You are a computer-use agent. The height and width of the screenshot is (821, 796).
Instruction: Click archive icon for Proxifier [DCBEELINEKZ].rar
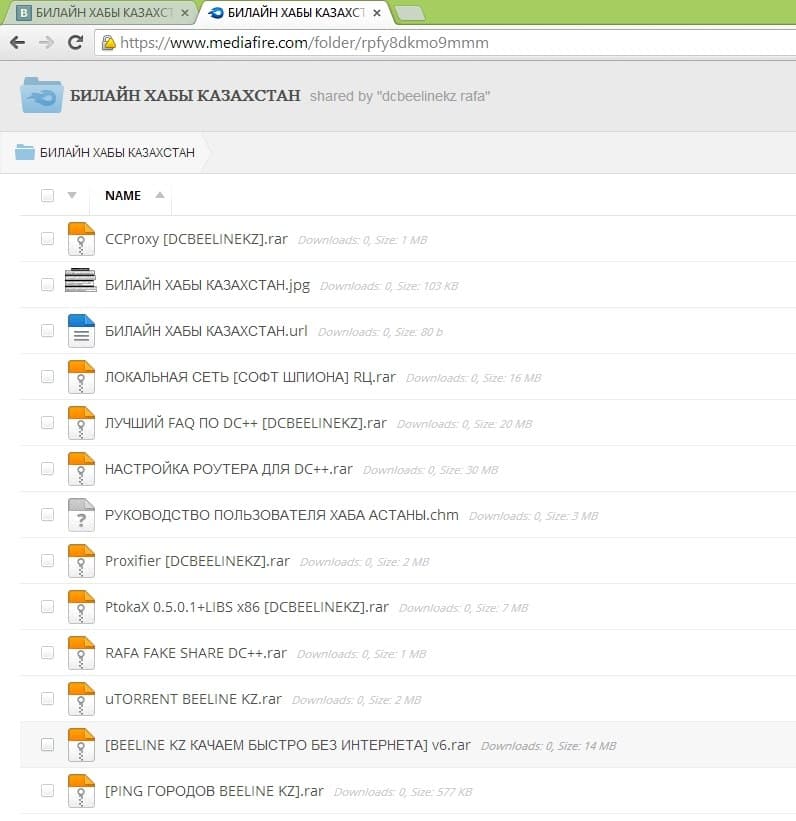coord(81,561)
